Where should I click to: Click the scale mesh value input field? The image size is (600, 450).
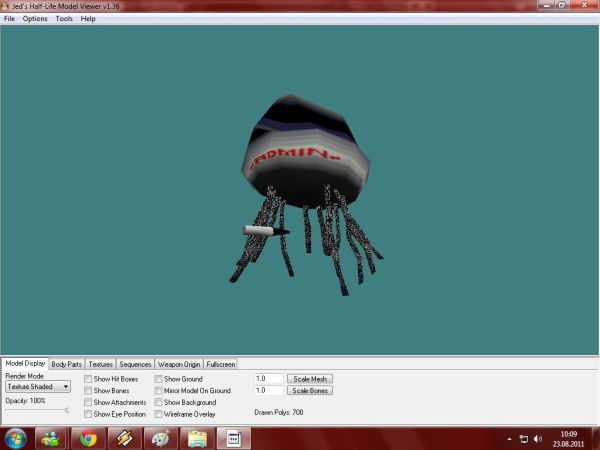point(268,379)
